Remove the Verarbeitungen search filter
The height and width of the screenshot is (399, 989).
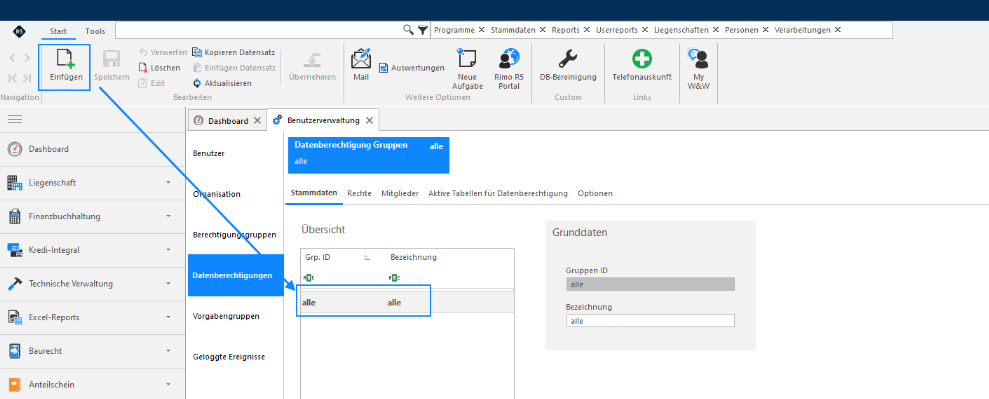pyautogui.click(x=837, y=30)
